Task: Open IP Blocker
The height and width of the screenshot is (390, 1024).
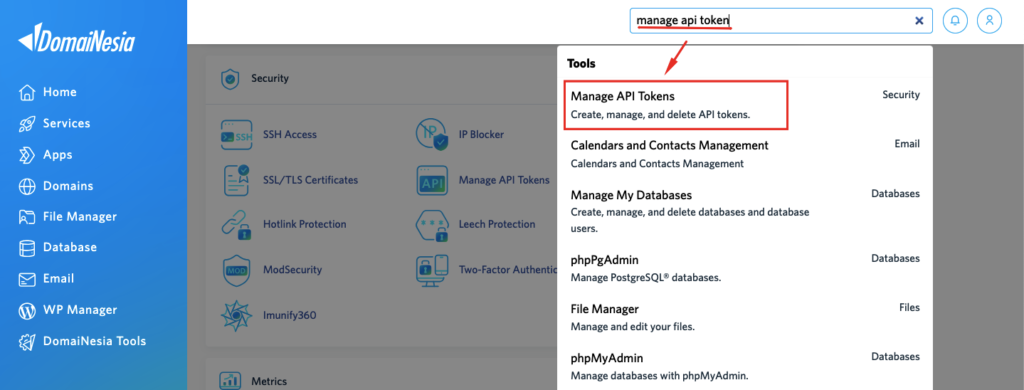Action: click(481, 135)
